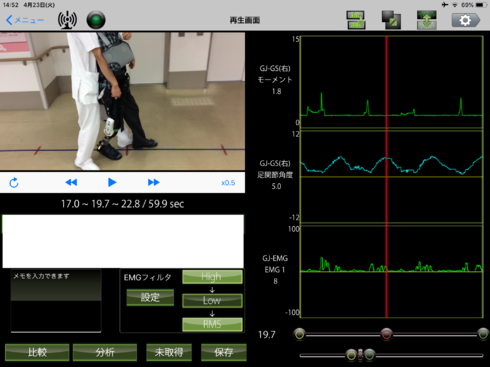490x367 pixels.
Task: Click the green knob on lower zoom slider
Action: (369, 355)
